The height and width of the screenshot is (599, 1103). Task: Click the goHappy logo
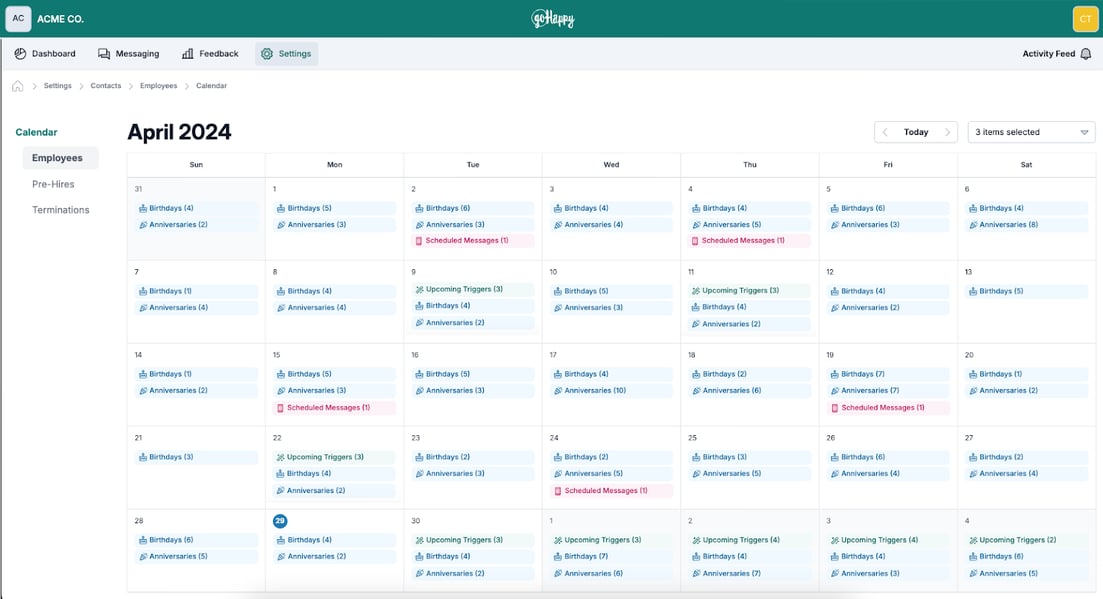[553, 19]
